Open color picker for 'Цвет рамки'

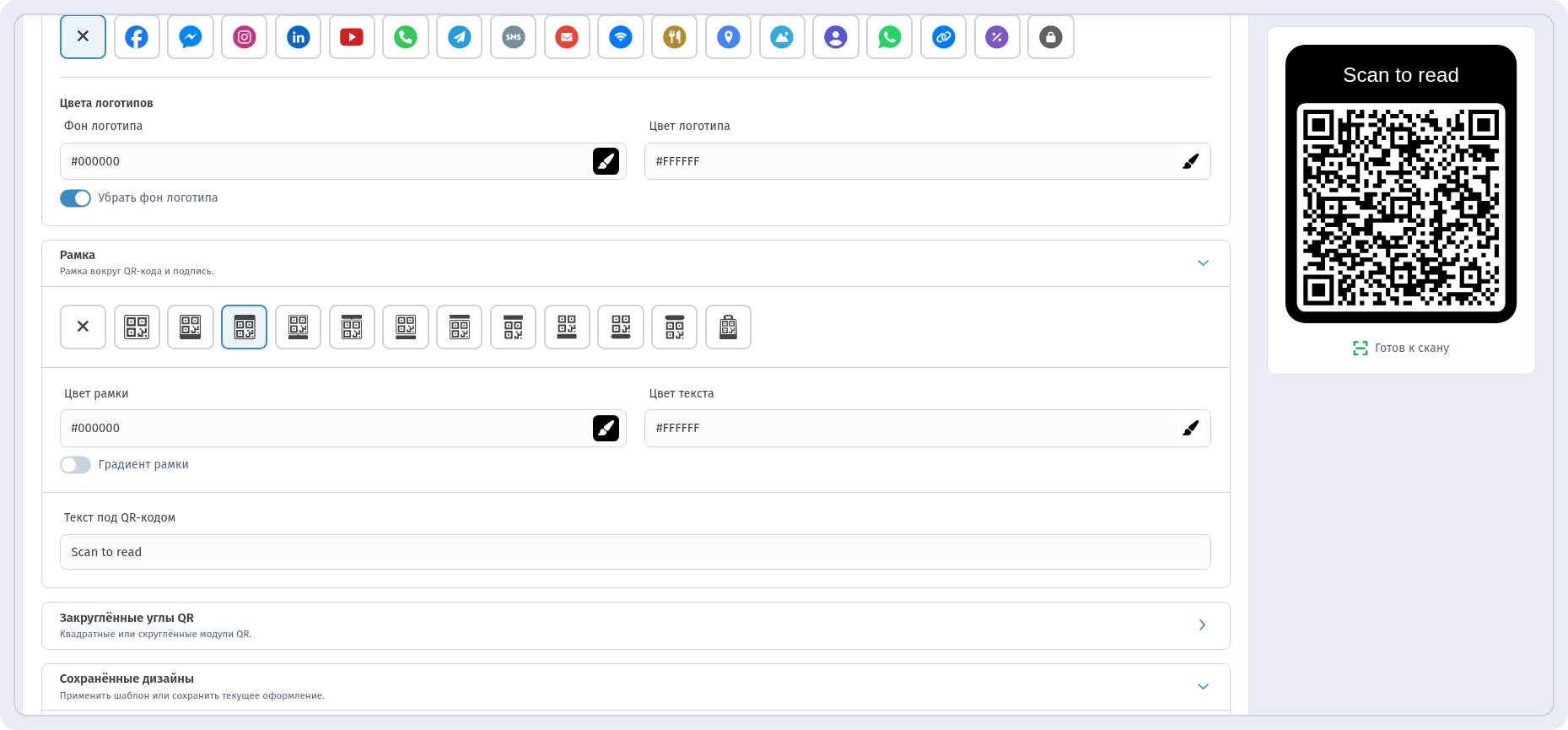[x=606, y=429]
